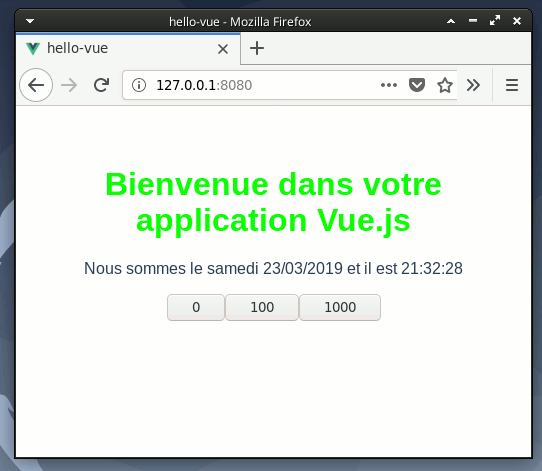Screen dimensions: 542x471
Task: Show site information icon in address bar
Action: (x=139, y=85)
